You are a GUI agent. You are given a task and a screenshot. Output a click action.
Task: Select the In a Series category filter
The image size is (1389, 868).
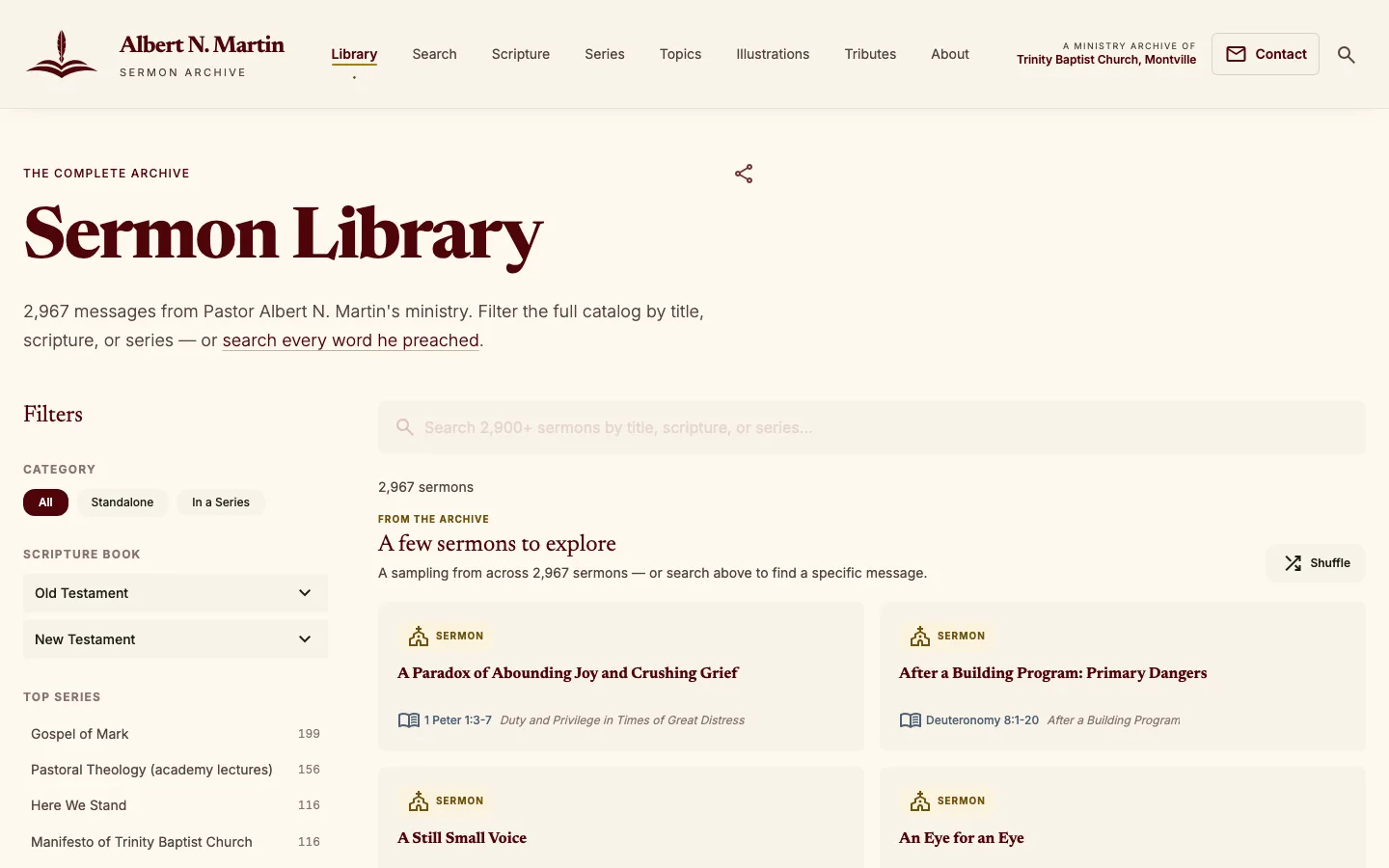tap(221, 502)
